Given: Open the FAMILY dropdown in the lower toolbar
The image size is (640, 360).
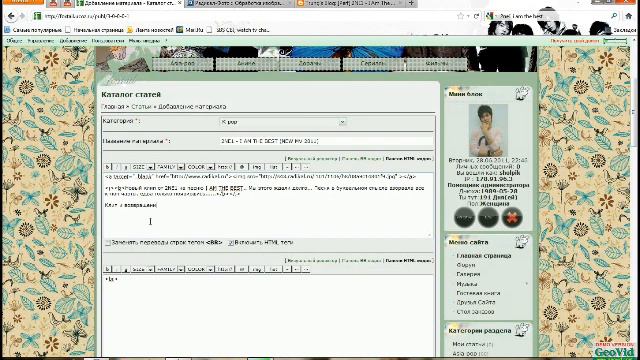Looking at the screenshot, I should pos(170,269).
